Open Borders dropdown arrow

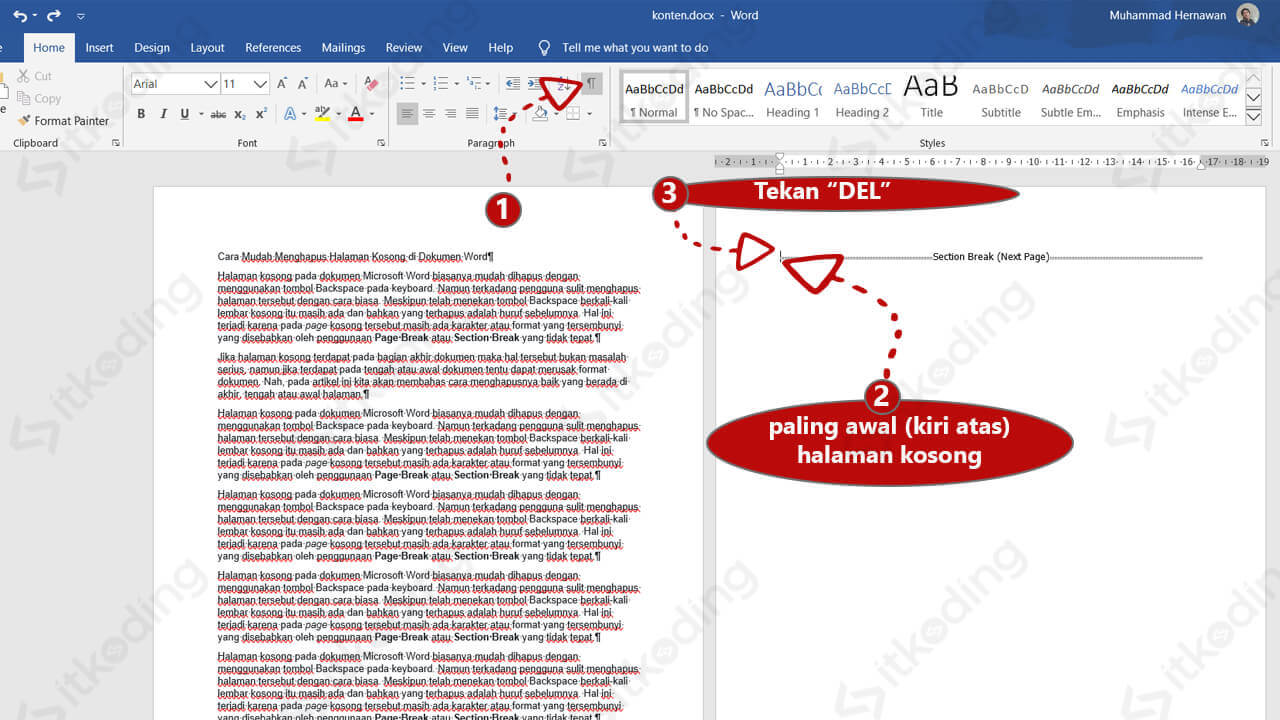click(589, 114)
